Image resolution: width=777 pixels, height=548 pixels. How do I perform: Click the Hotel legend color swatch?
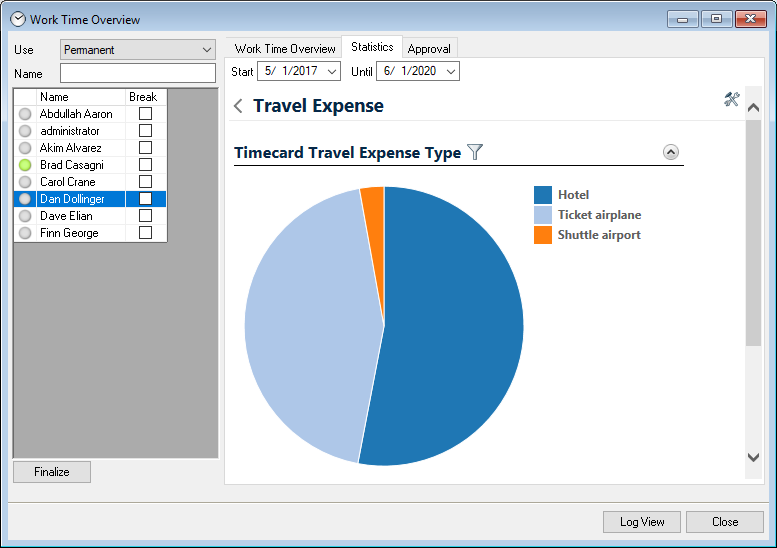[543, 195]
